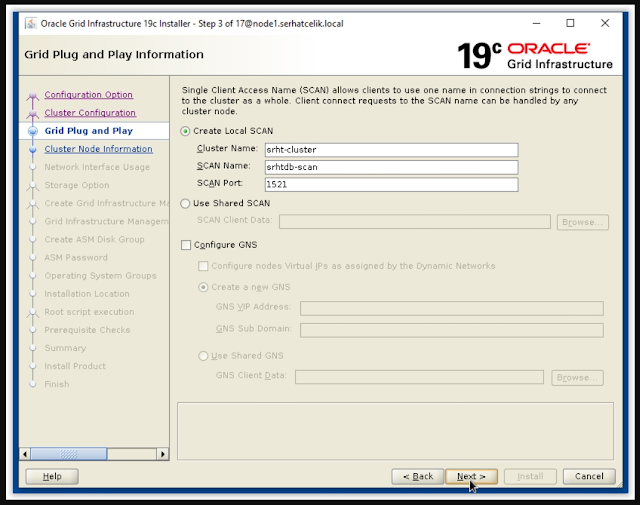
Task: Click the SCAN Name input field
Action: click(x=391, y=167)
